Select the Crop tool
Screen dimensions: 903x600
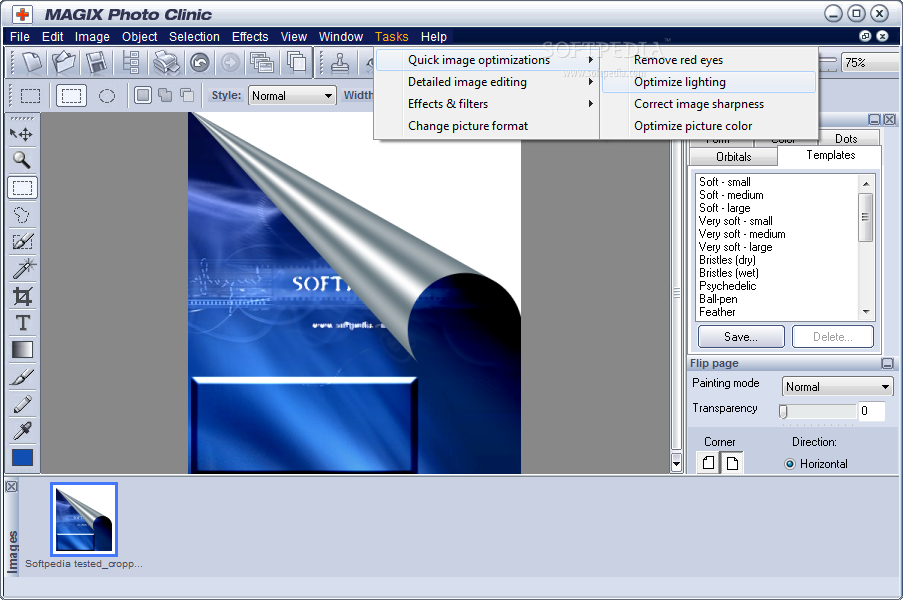tap(22, 296)
